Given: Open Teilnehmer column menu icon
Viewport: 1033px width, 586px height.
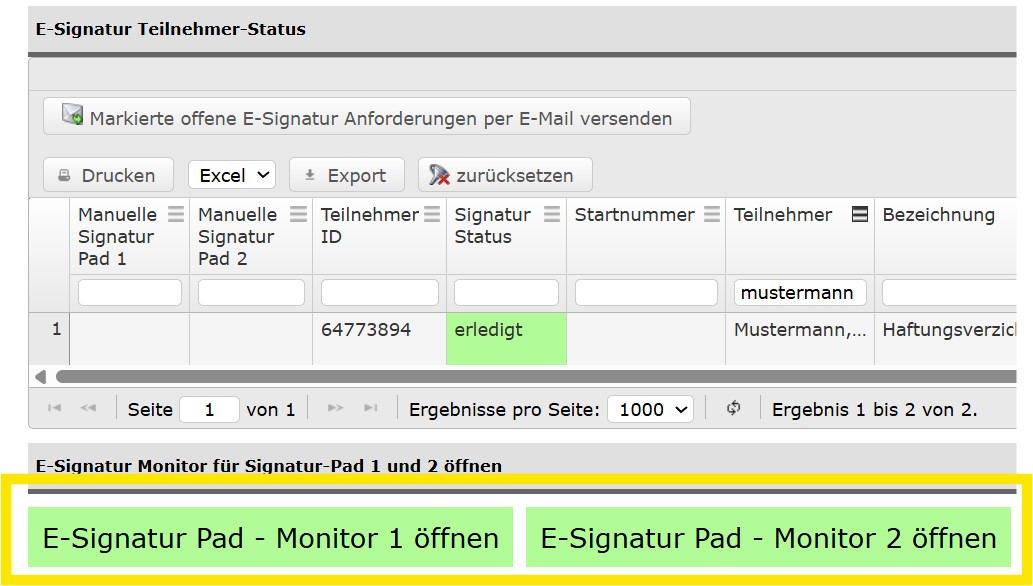Looking at the screenshot, I should [859, 214].
